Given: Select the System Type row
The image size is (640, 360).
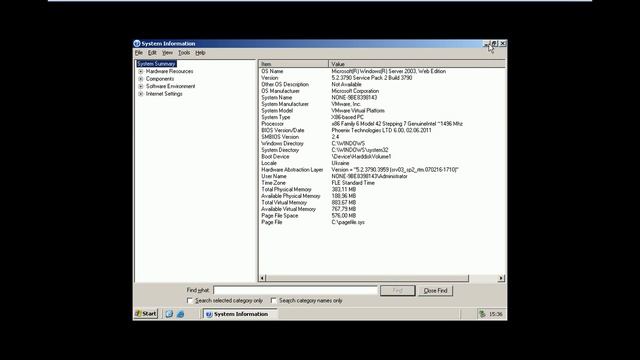Looking at the screenshot, I should (382, 117).
